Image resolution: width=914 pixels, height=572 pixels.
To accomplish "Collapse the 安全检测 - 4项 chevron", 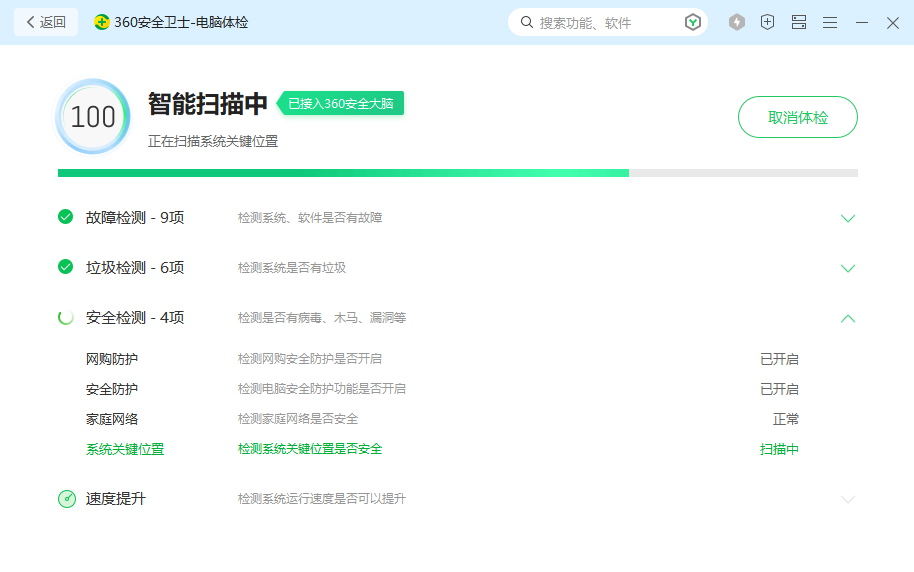I will point(848,318).
